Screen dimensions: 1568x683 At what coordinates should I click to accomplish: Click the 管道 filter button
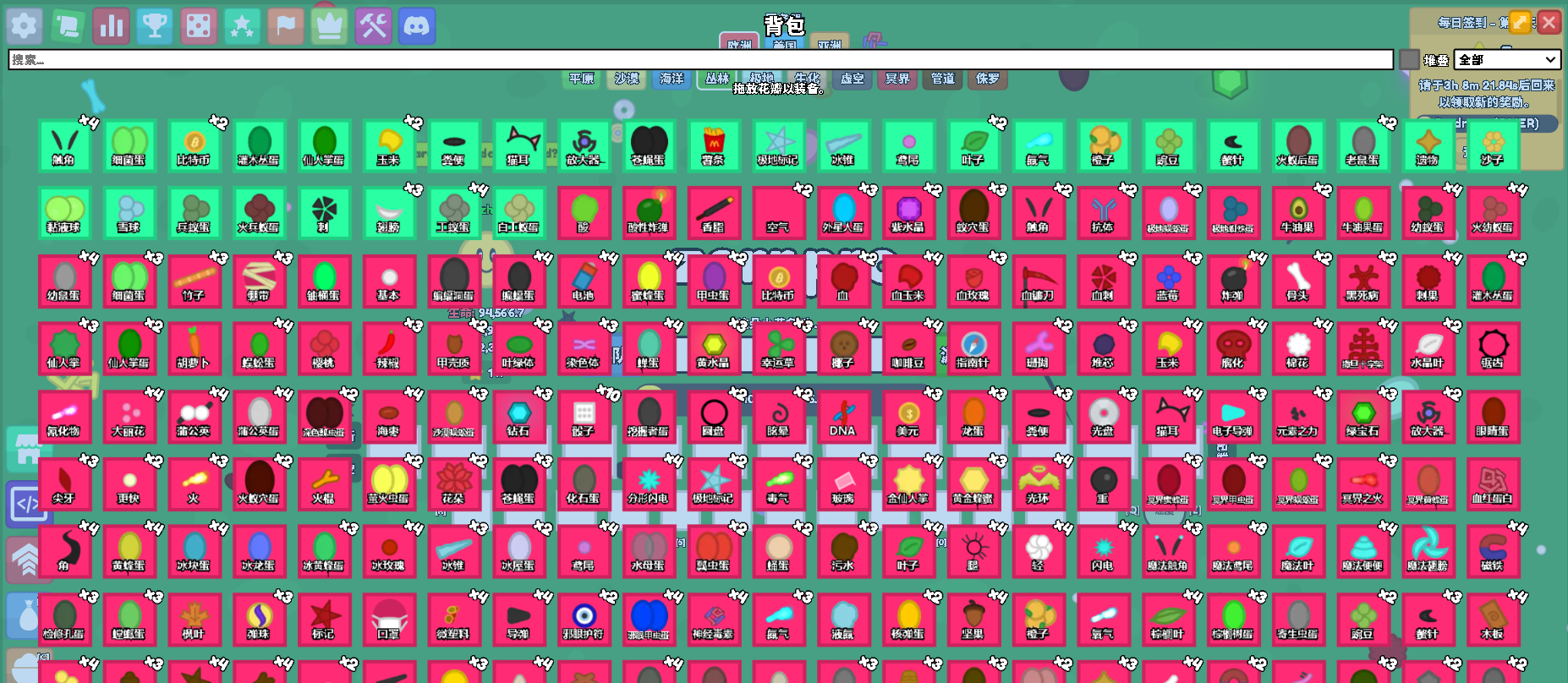pos(942,79)
